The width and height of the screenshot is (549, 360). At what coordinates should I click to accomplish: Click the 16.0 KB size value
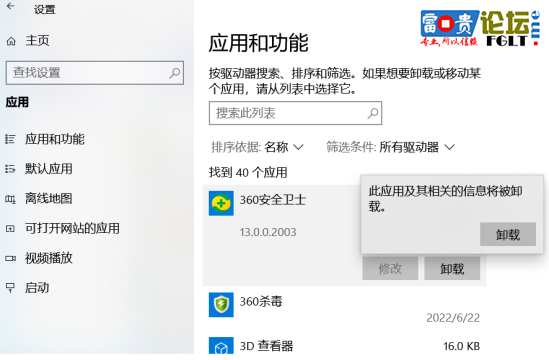461,346
